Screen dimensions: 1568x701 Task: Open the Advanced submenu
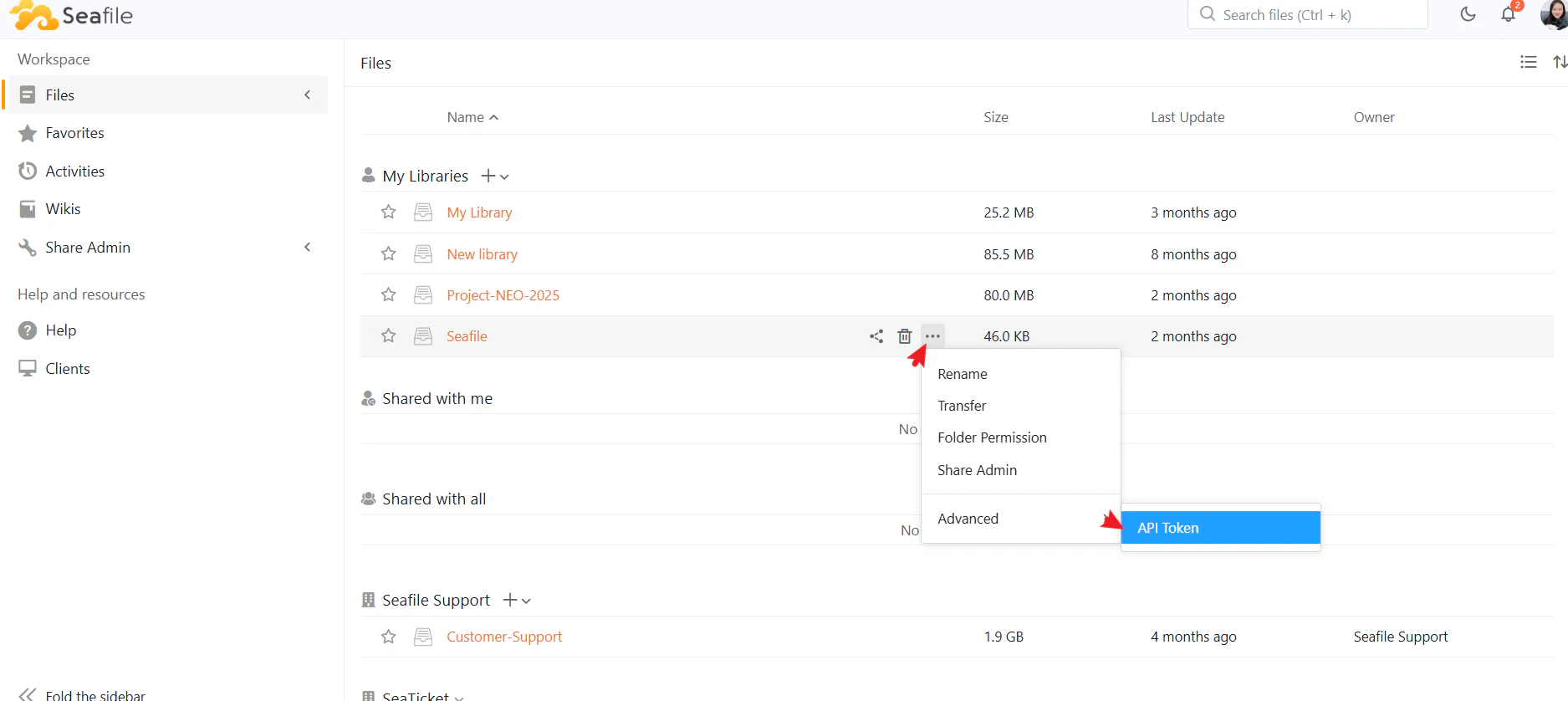pos(1020,519)
